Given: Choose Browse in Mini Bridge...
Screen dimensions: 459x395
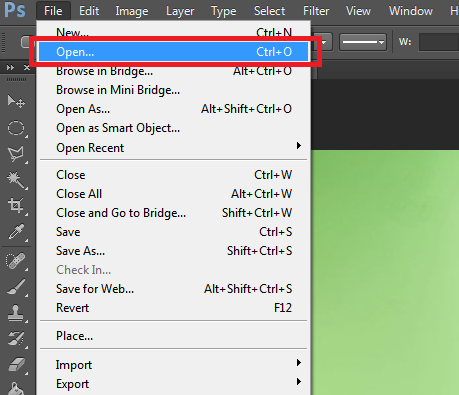Looking at the screenshot, I should [173, 90].
